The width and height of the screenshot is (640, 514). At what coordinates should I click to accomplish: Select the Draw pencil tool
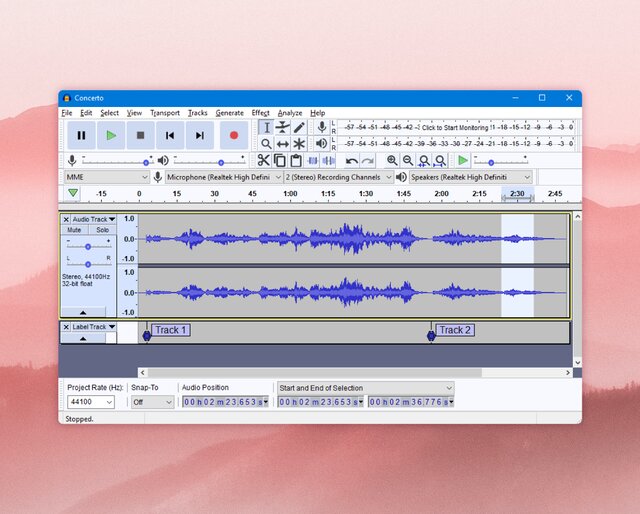[299, 127]
